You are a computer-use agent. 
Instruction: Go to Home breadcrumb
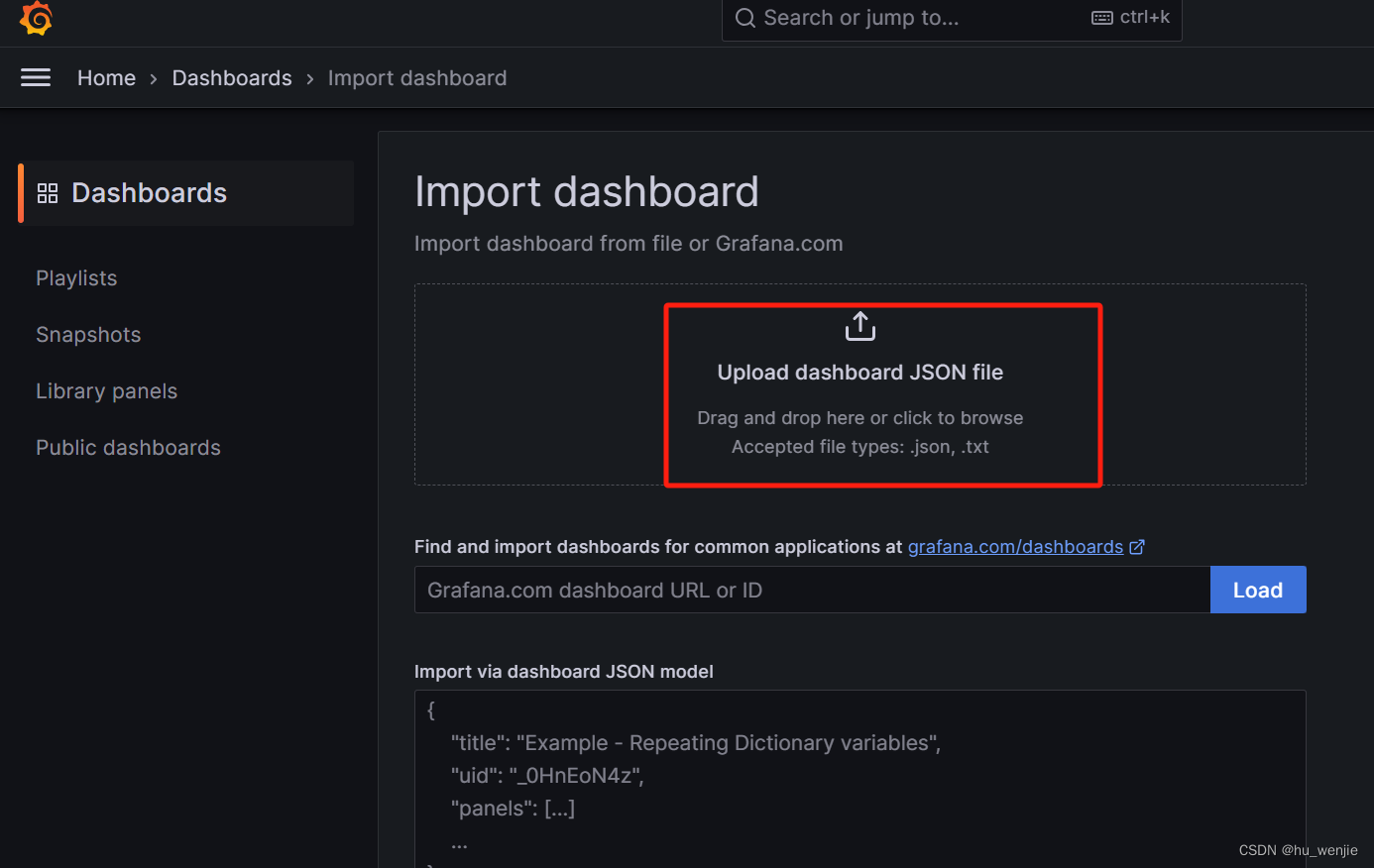pos(106,78)
